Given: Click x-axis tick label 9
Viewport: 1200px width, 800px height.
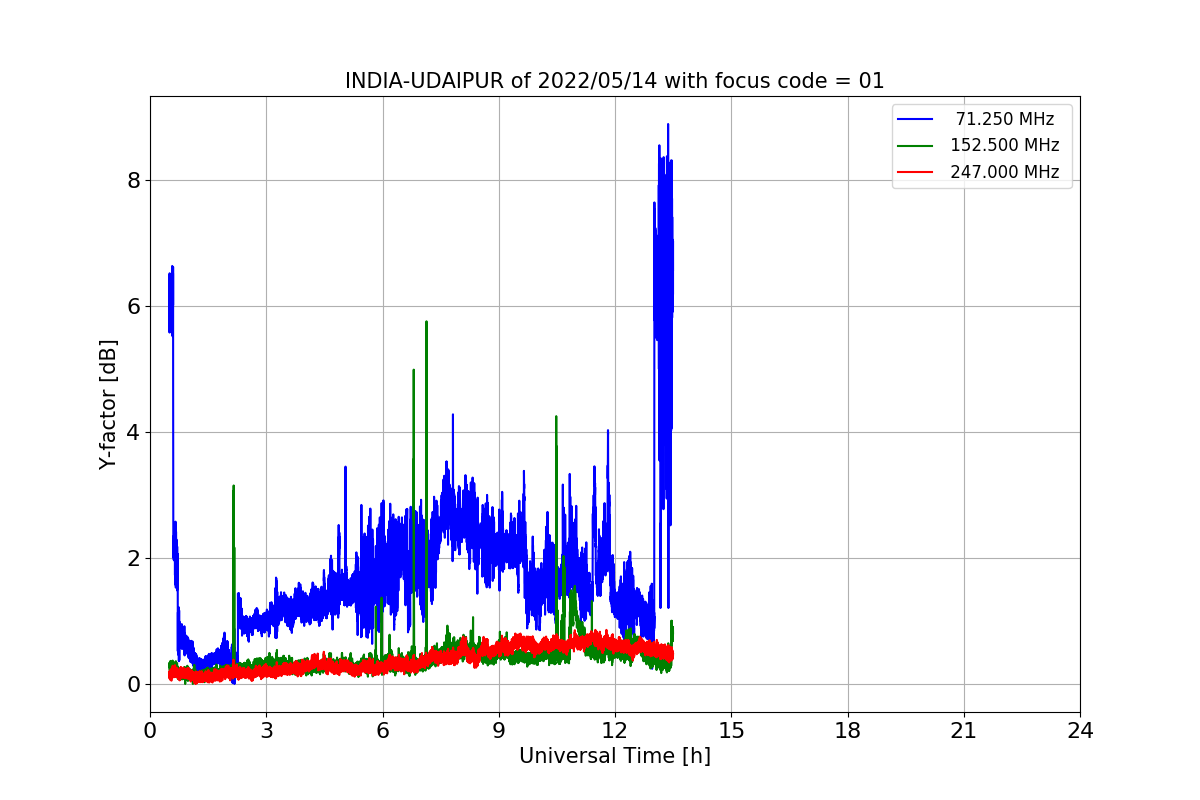Looking at the screenshot, I should click(499, 731).
